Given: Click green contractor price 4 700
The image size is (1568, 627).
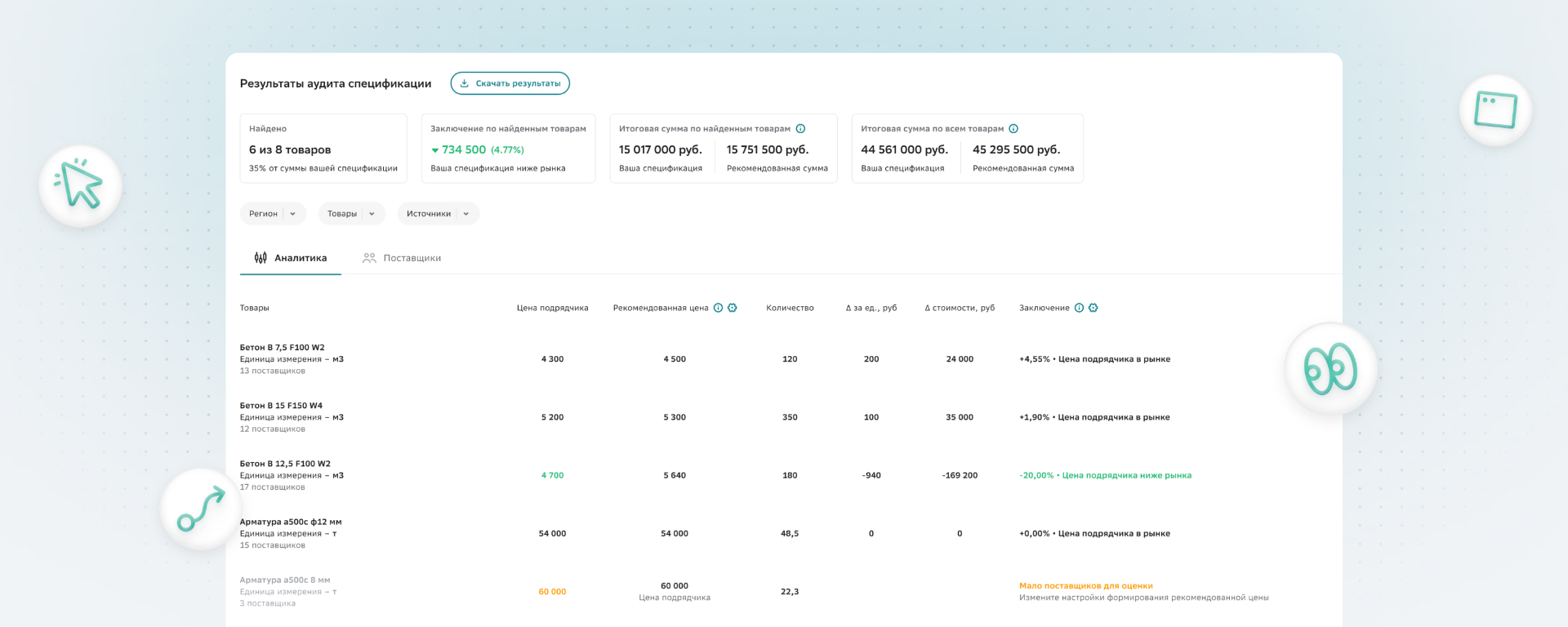Looking at the screenshot, I should click(x=552, y=475).
